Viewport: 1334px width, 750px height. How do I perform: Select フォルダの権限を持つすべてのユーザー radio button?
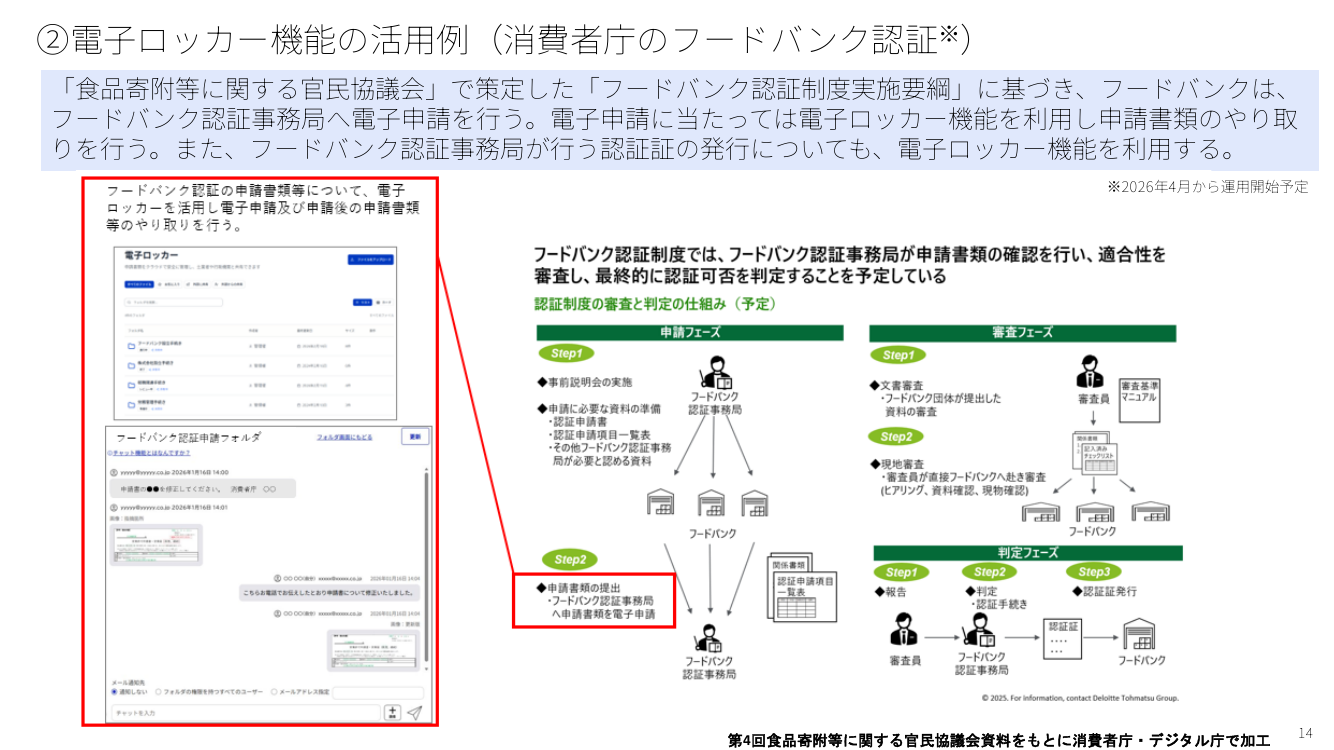coord(158,692)
